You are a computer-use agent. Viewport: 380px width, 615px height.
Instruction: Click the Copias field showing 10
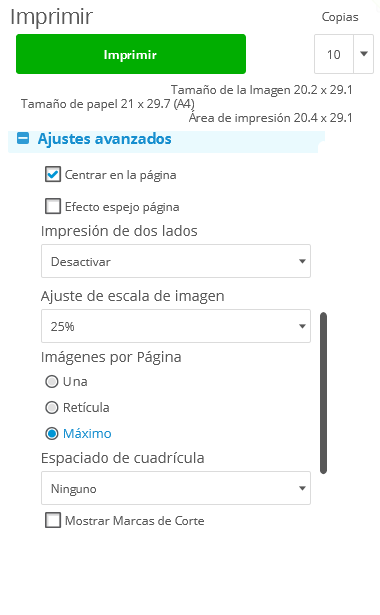tap(334, 54)
